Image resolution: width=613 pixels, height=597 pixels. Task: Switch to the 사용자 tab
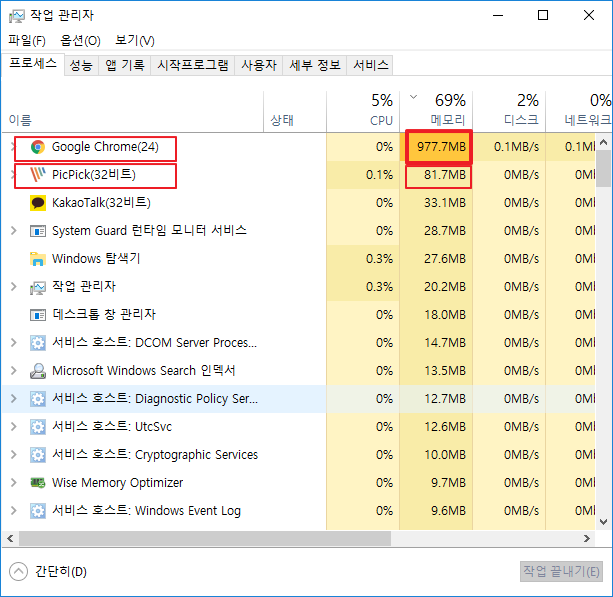(x=259, y=65)
